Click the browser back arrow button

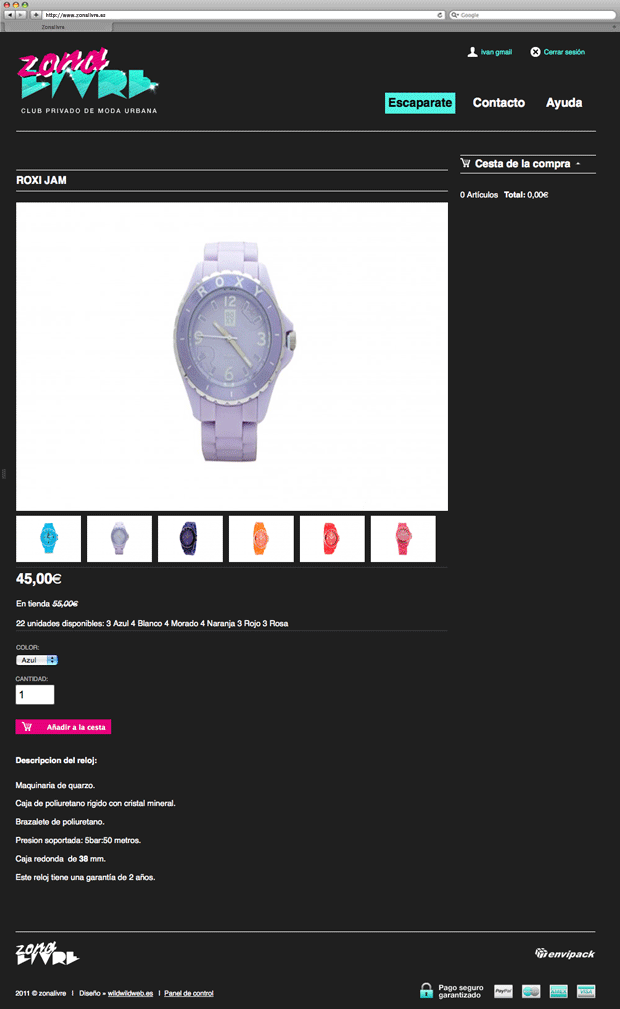[x=10, y=14]
